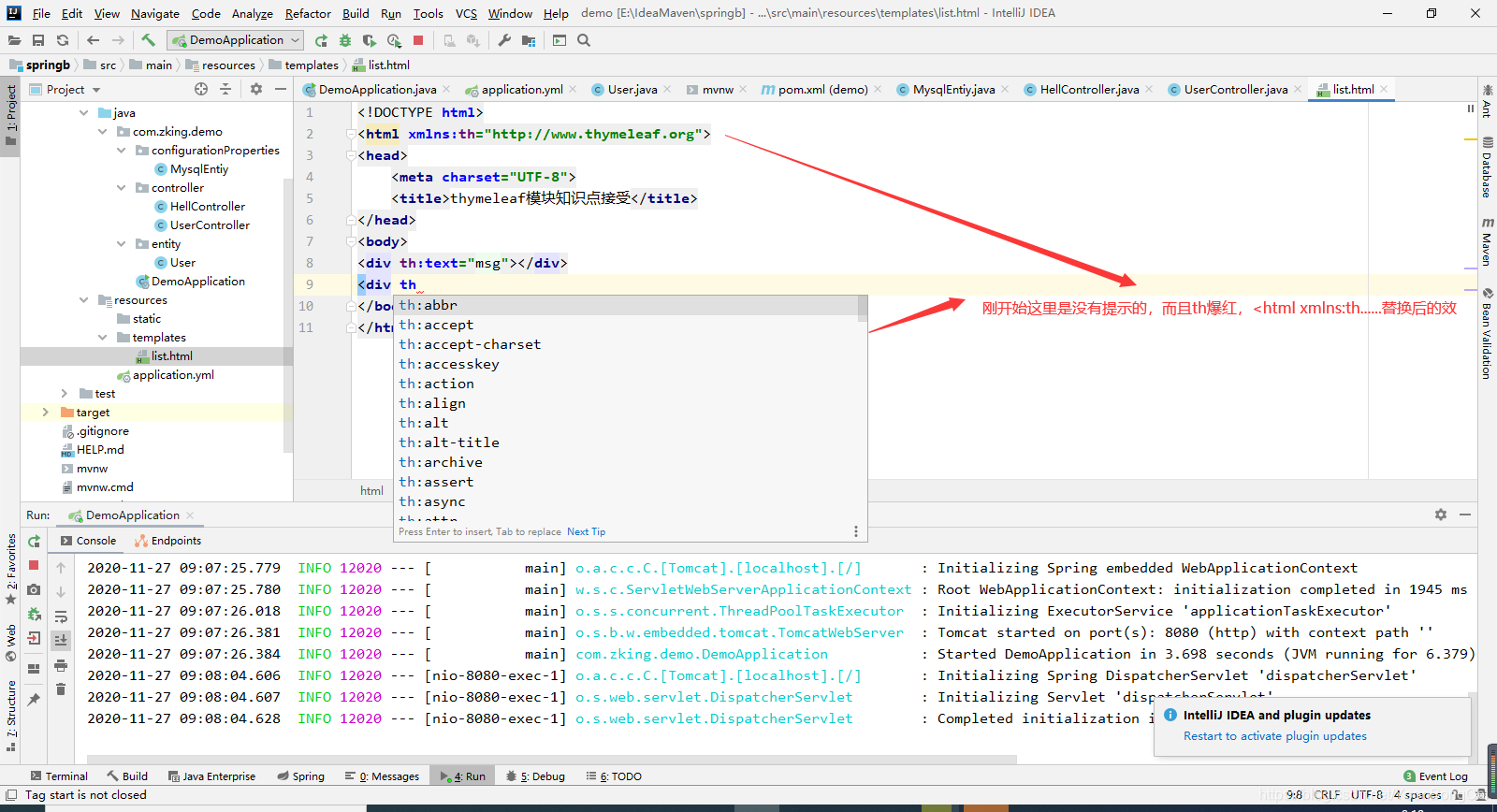The height and width of the screenshot is (812, 1497).
Task: Open the File menu
Action: pyautogui.click(x=41, y=13)
